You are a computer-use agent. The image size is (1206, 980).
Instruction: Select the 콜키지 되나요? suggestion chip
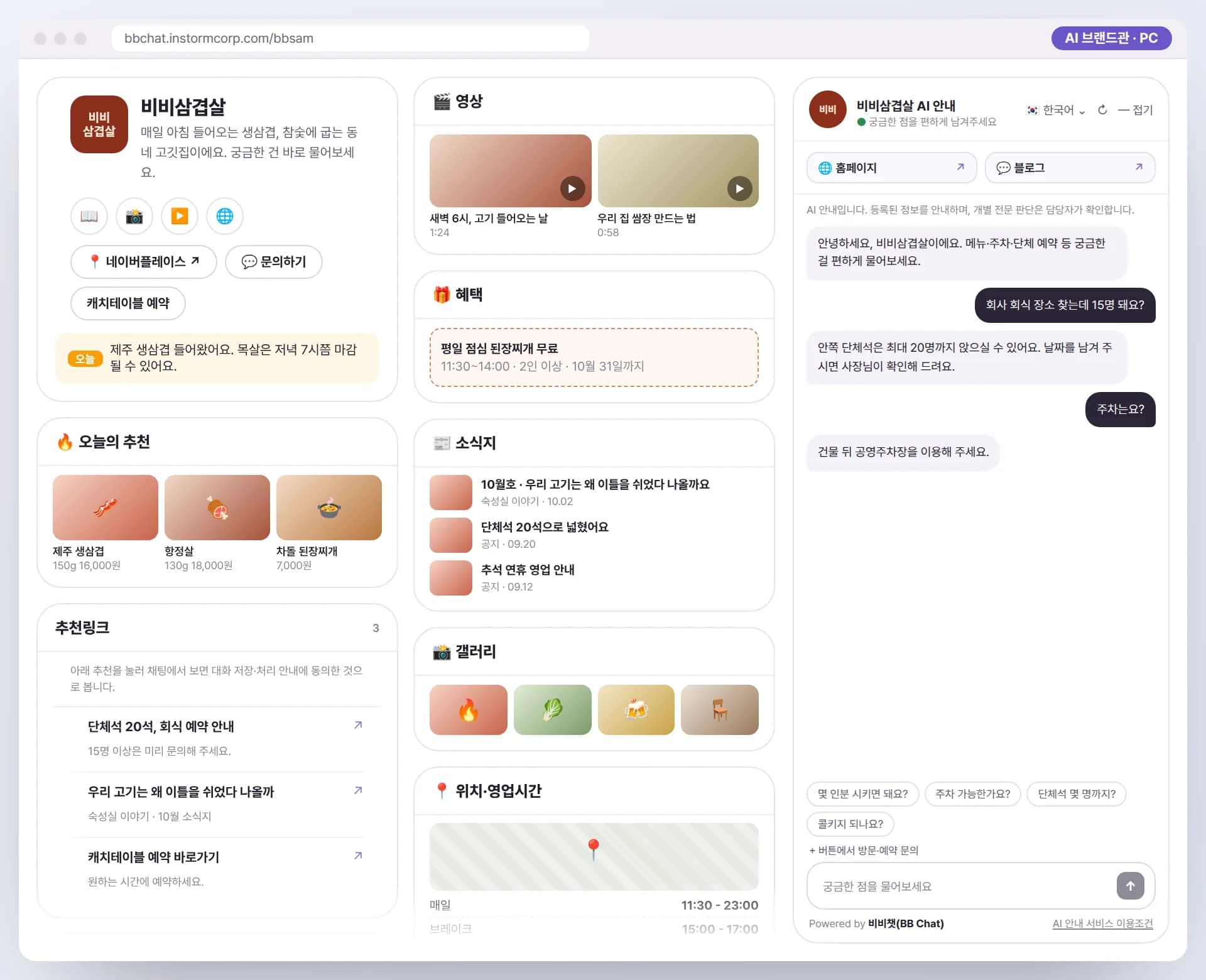click(x=850, y=824)
